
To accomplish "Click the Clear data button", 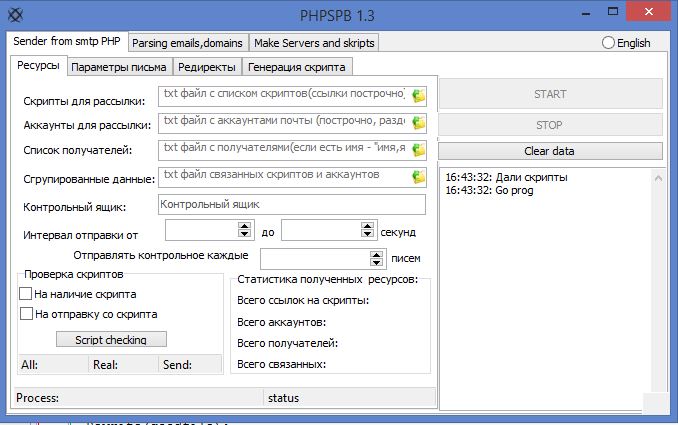I will pos(550,151).
